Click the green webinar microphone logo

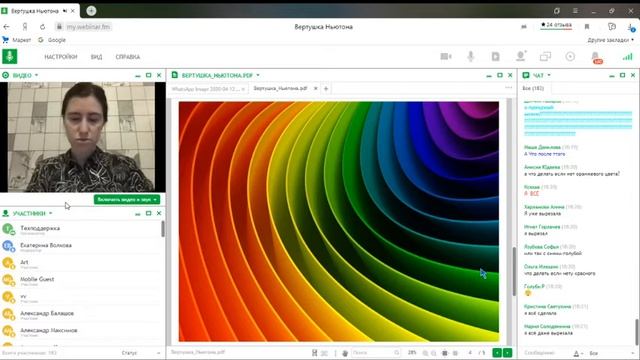(9, 56)
